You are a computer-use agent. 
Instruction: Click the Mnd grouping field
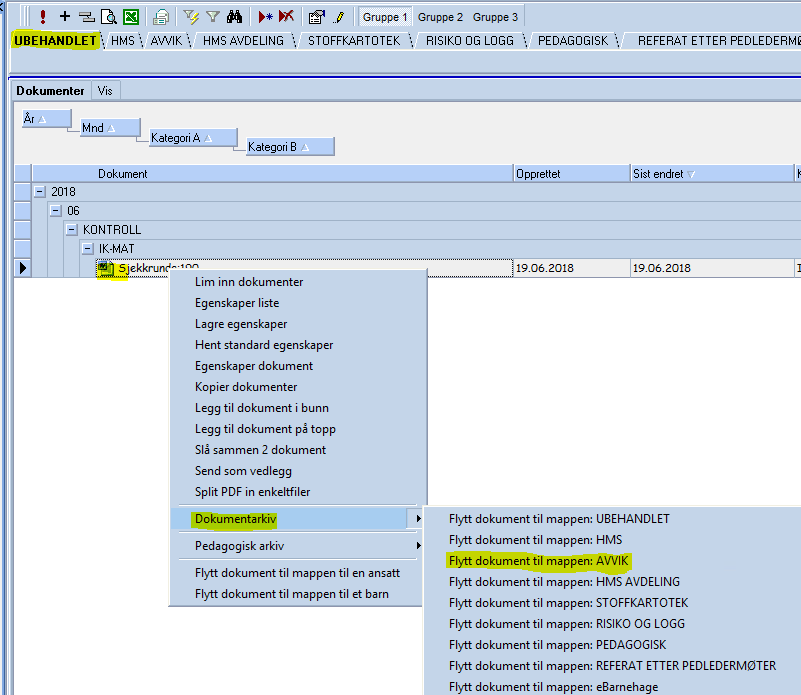point(110,128)
